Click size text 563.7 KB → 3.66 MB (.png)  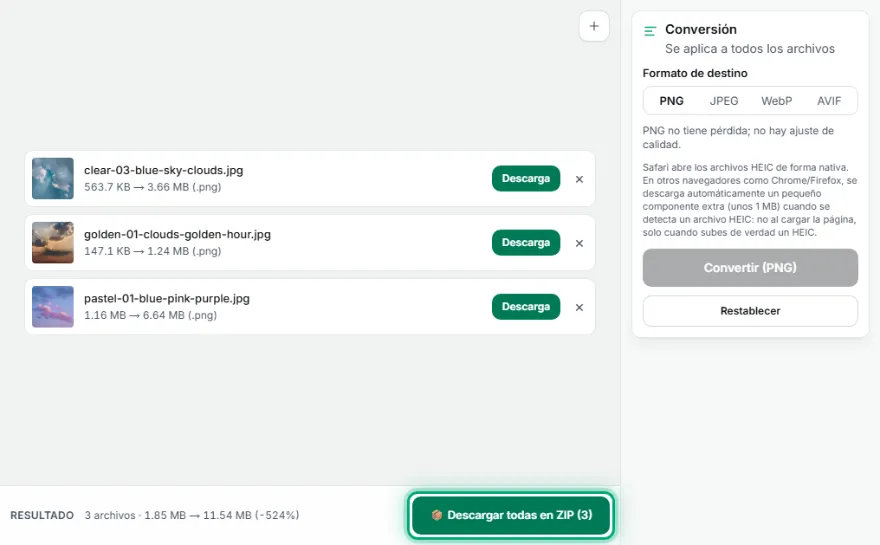[x=153, y=187]
